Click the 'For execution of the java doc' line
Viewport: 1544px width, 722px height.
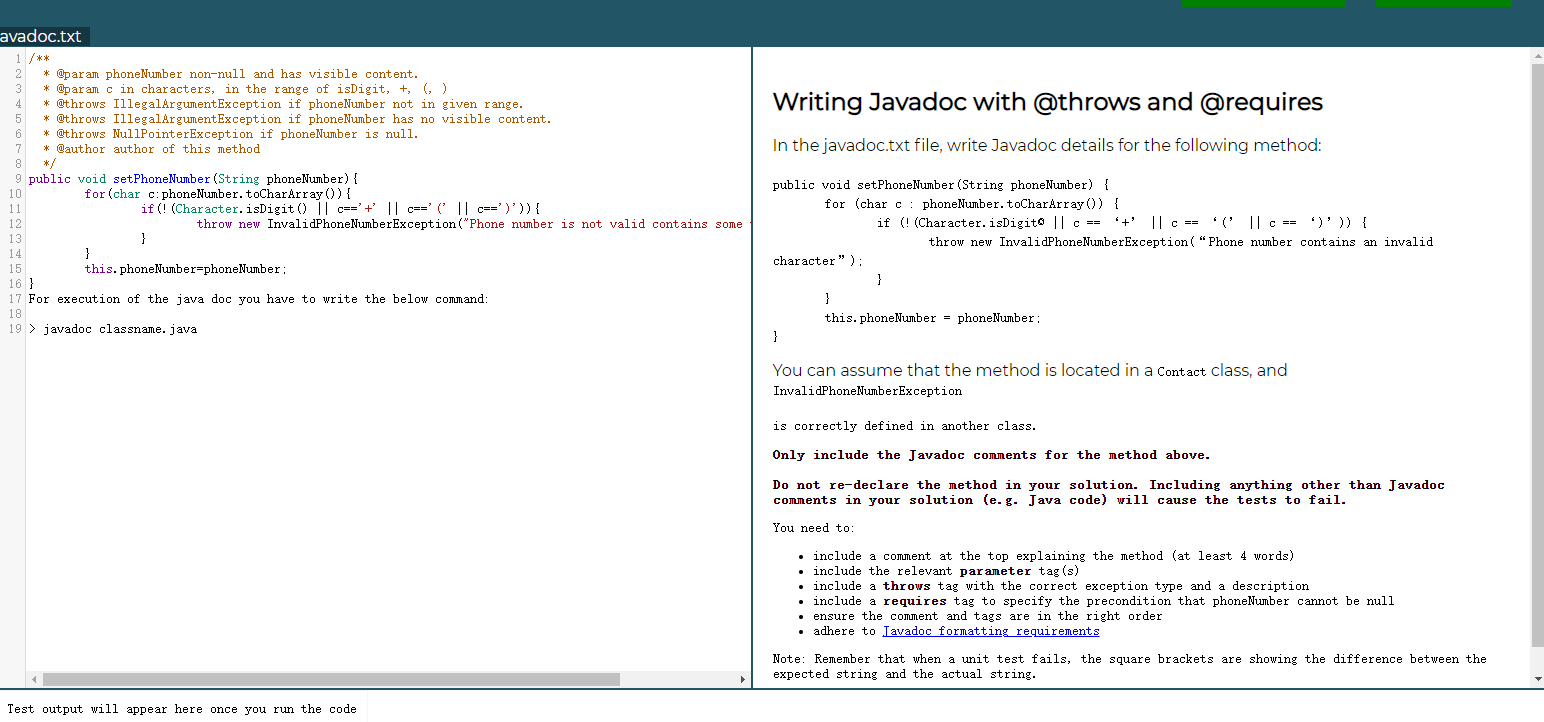coord(259,299)
